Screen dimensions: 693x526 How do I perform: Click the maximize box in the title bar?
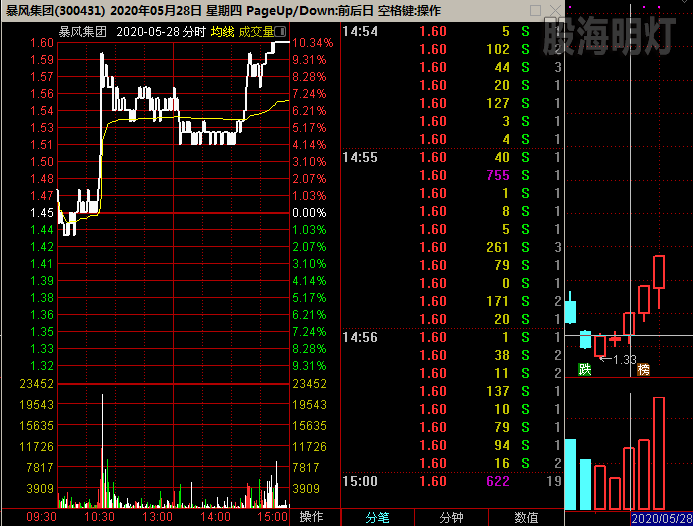click(535, 10)
